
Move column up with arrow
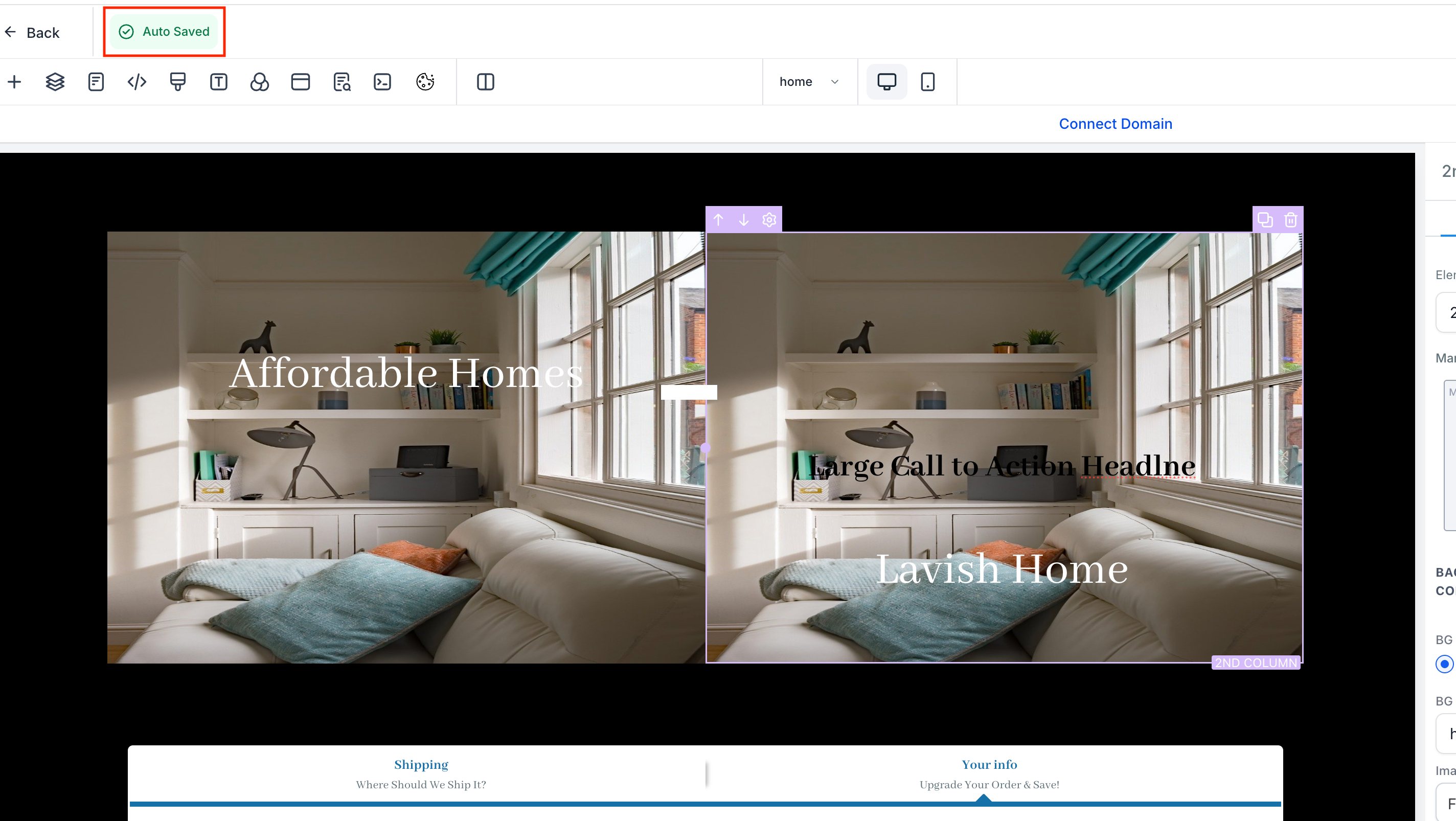click(718, 220)
